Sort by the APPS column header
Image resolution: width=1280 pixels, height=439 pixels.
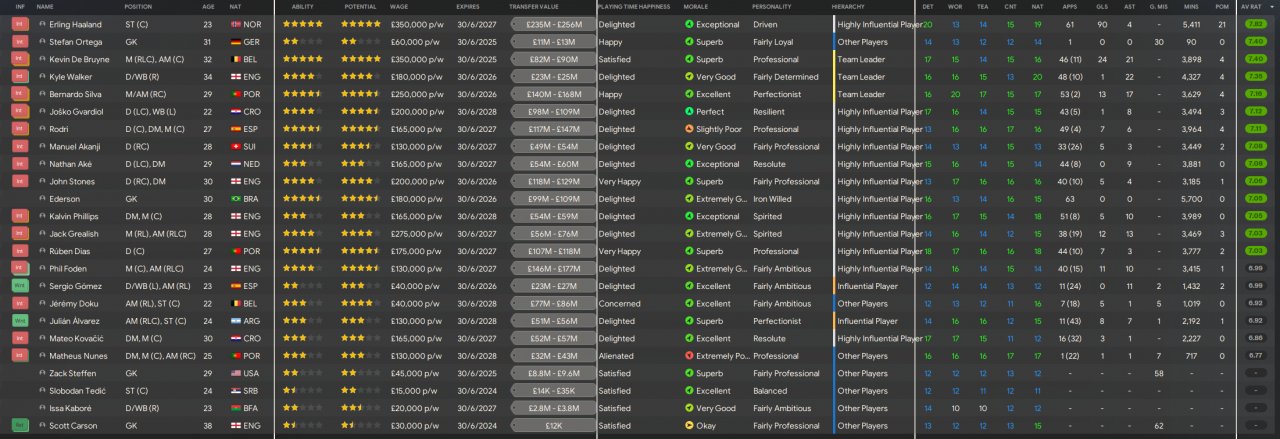click(x=1069, y=7)
